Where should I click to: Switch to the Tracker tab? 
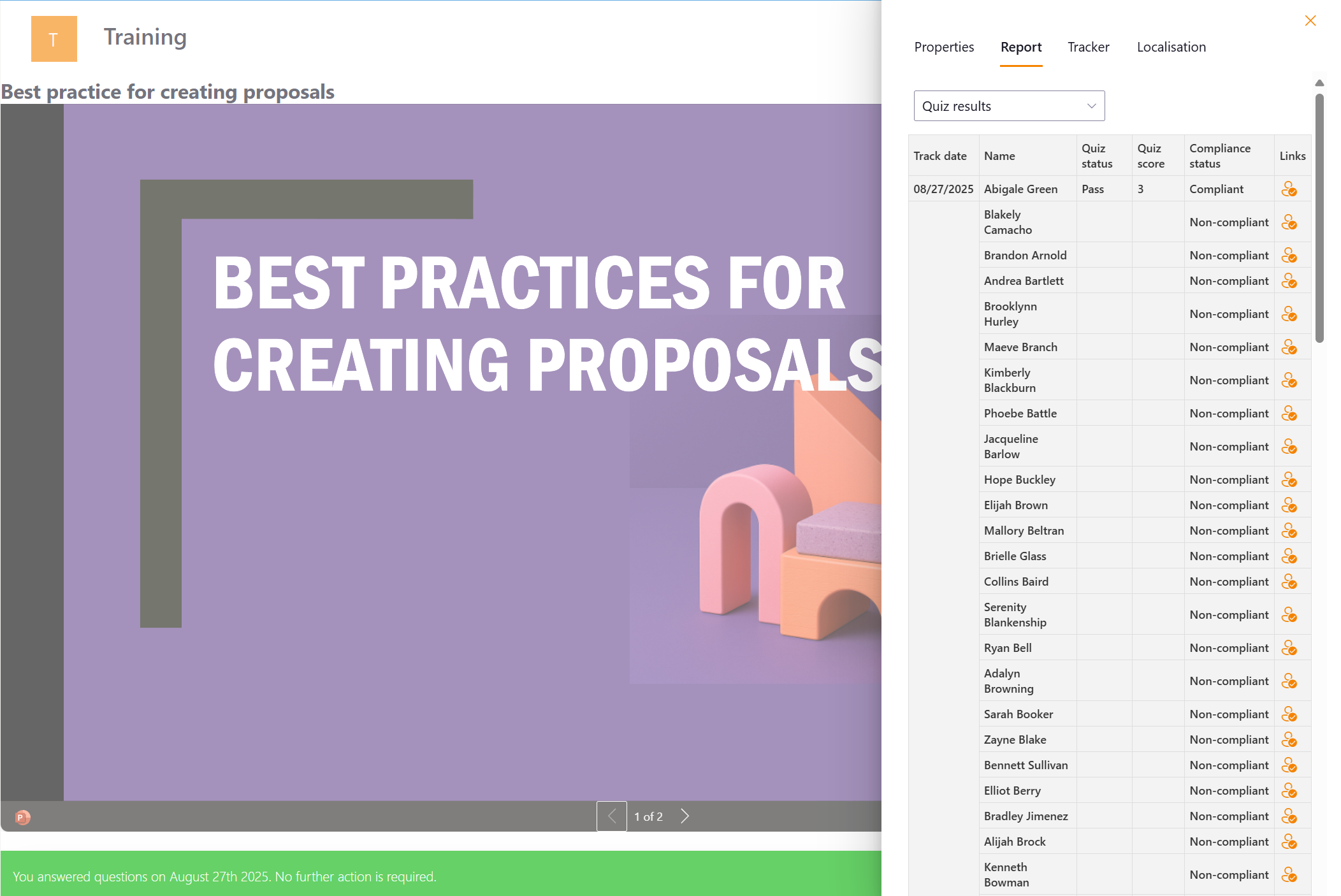click(x=1089, y=47)
